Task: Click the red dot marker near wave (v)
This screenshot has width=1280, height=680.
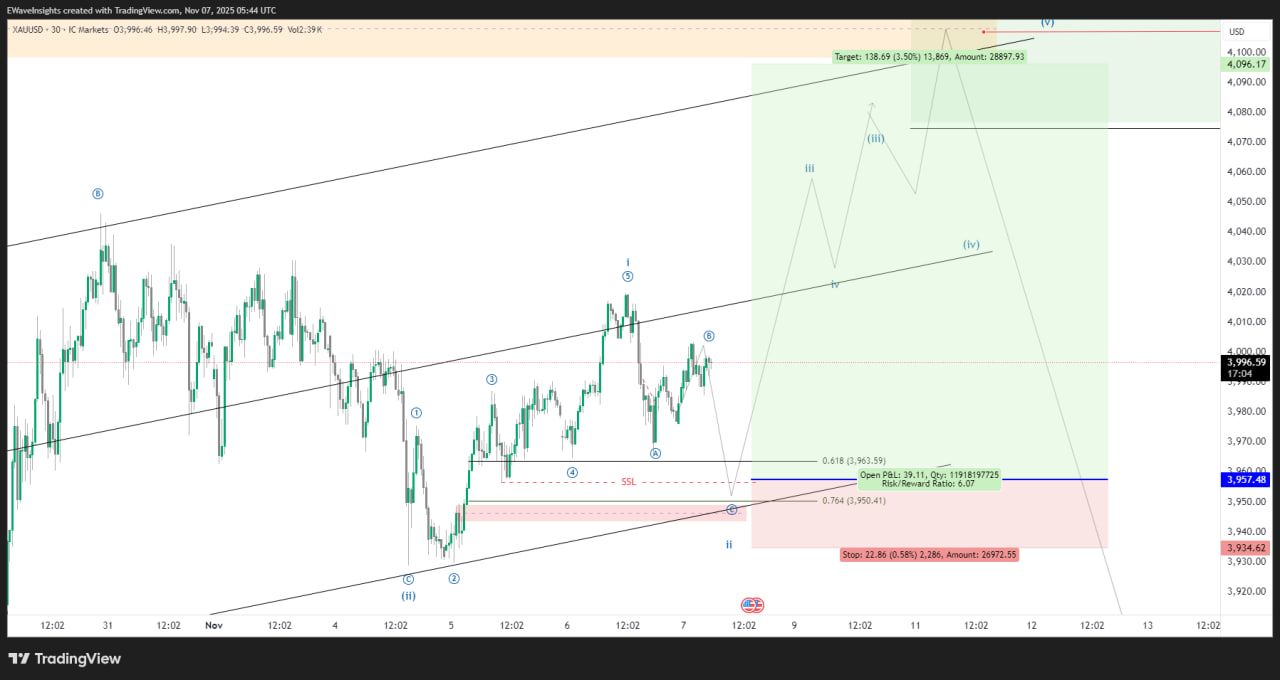Action: [x=983, y=31]
